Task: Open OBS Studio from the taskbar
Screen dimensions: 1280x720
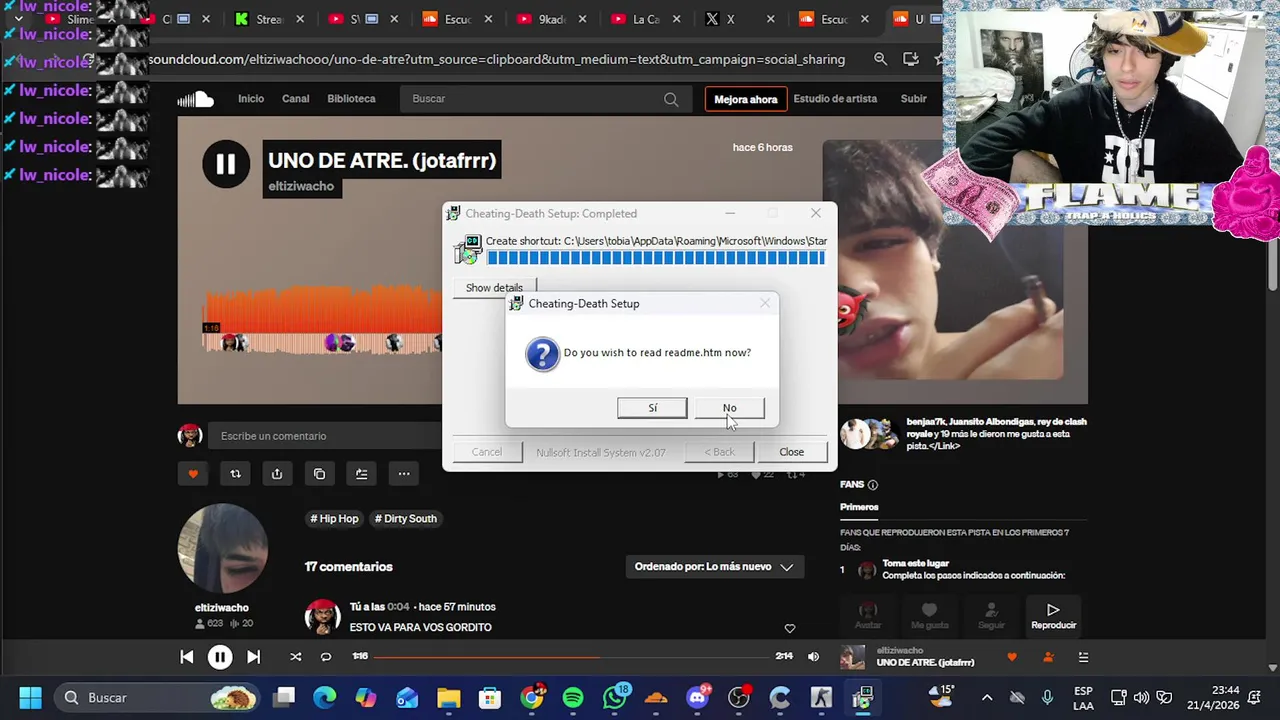Action: click(739, 697)
